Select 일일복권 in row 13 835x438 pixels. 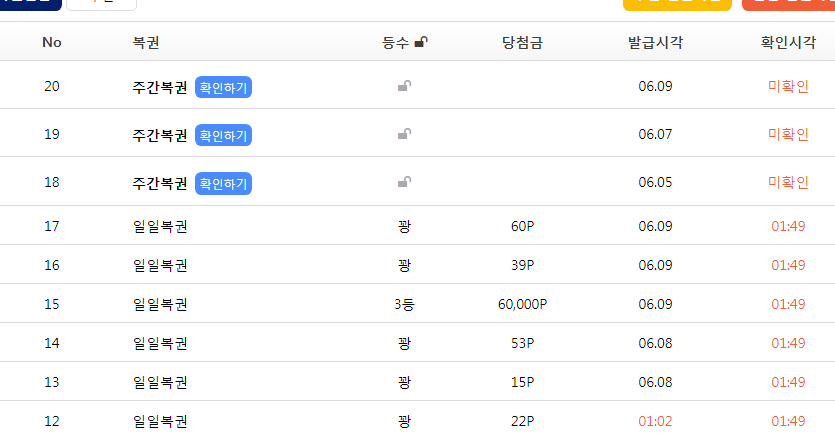point(160,383)
